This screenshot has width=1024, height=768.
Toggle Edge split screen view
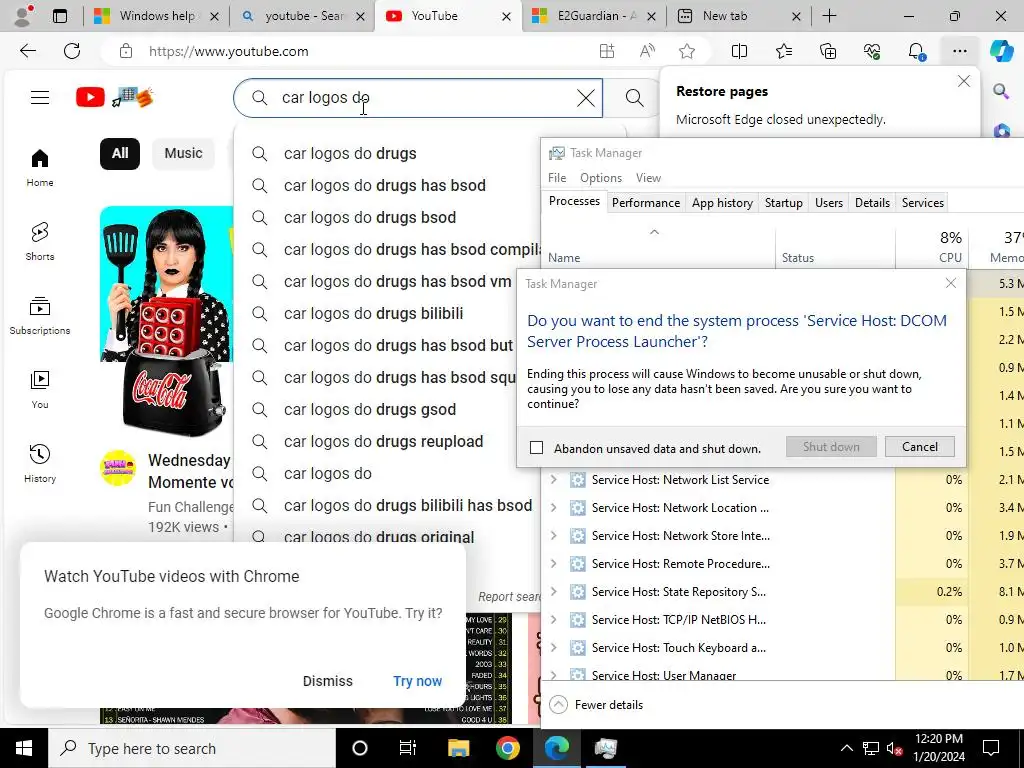[739, 51]
